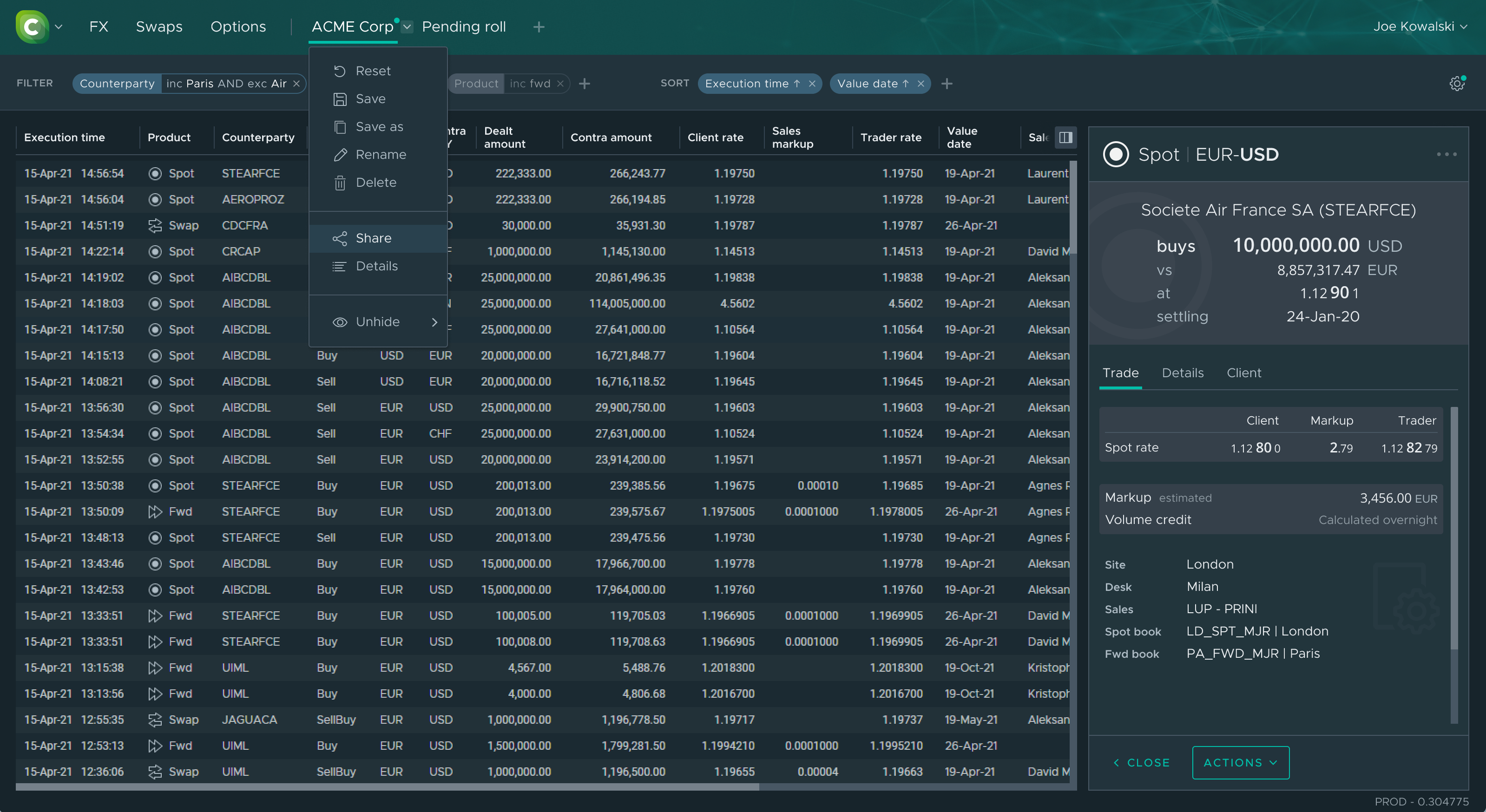Select the Spot radio indicator in ticket header
The height and width of the screenshot is (812, 1486).
[1116, 154]
